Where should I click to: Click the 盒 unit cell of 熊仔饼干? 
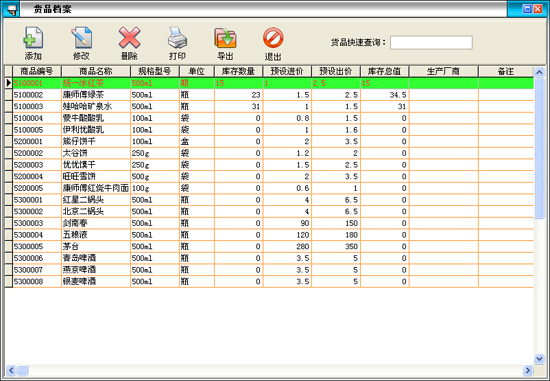pos(196,141)
